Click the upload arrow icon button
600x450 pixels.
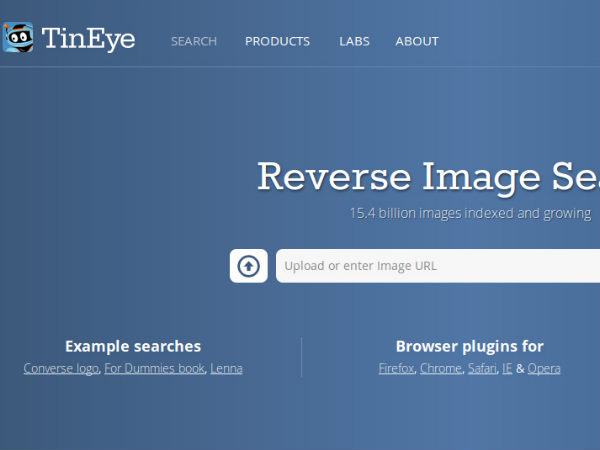point(249,266)
